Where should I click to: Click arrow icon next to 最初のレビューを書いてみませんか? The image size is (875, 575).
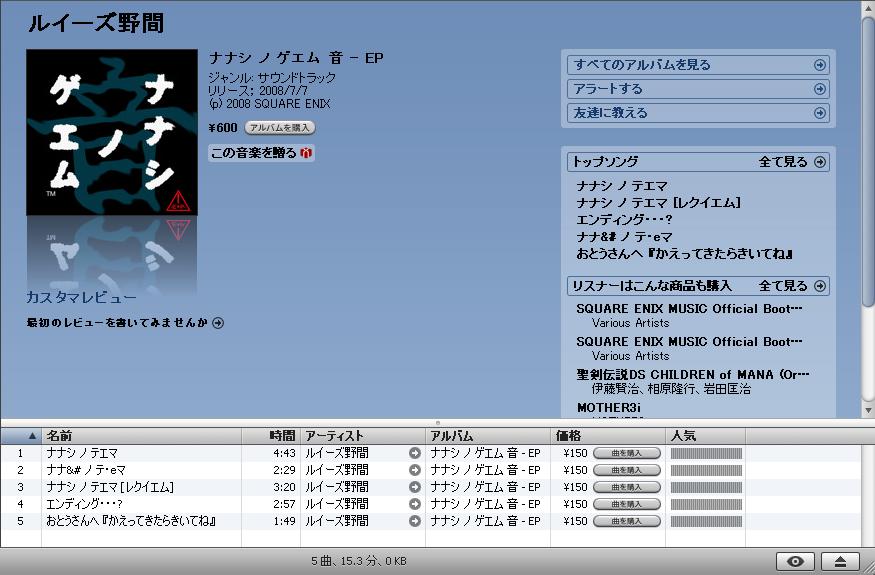(x=218, y=323)
